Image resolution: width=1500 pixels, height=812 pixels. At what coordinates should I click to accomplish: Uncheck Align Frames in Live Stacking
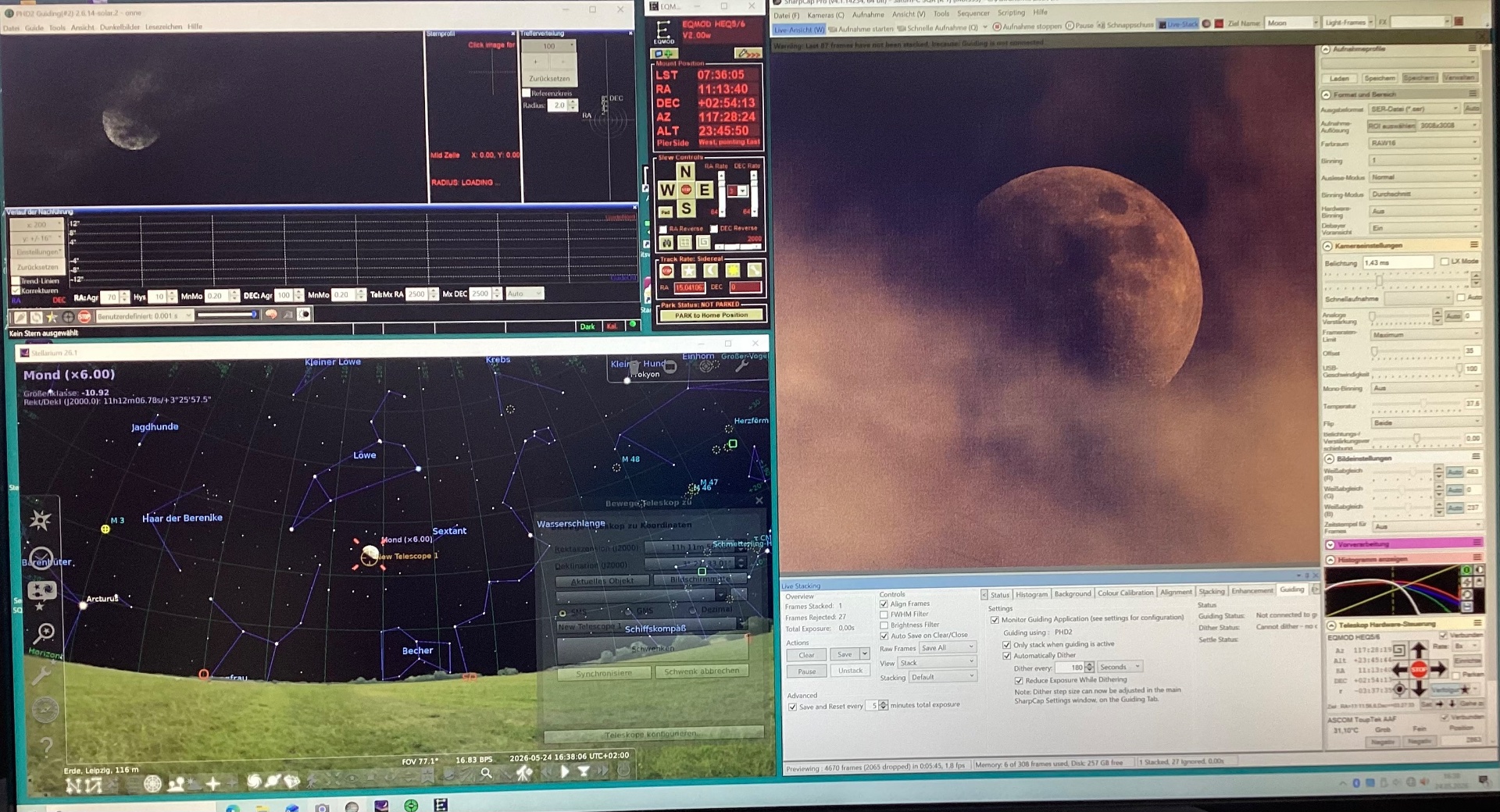tap(884, 604)
